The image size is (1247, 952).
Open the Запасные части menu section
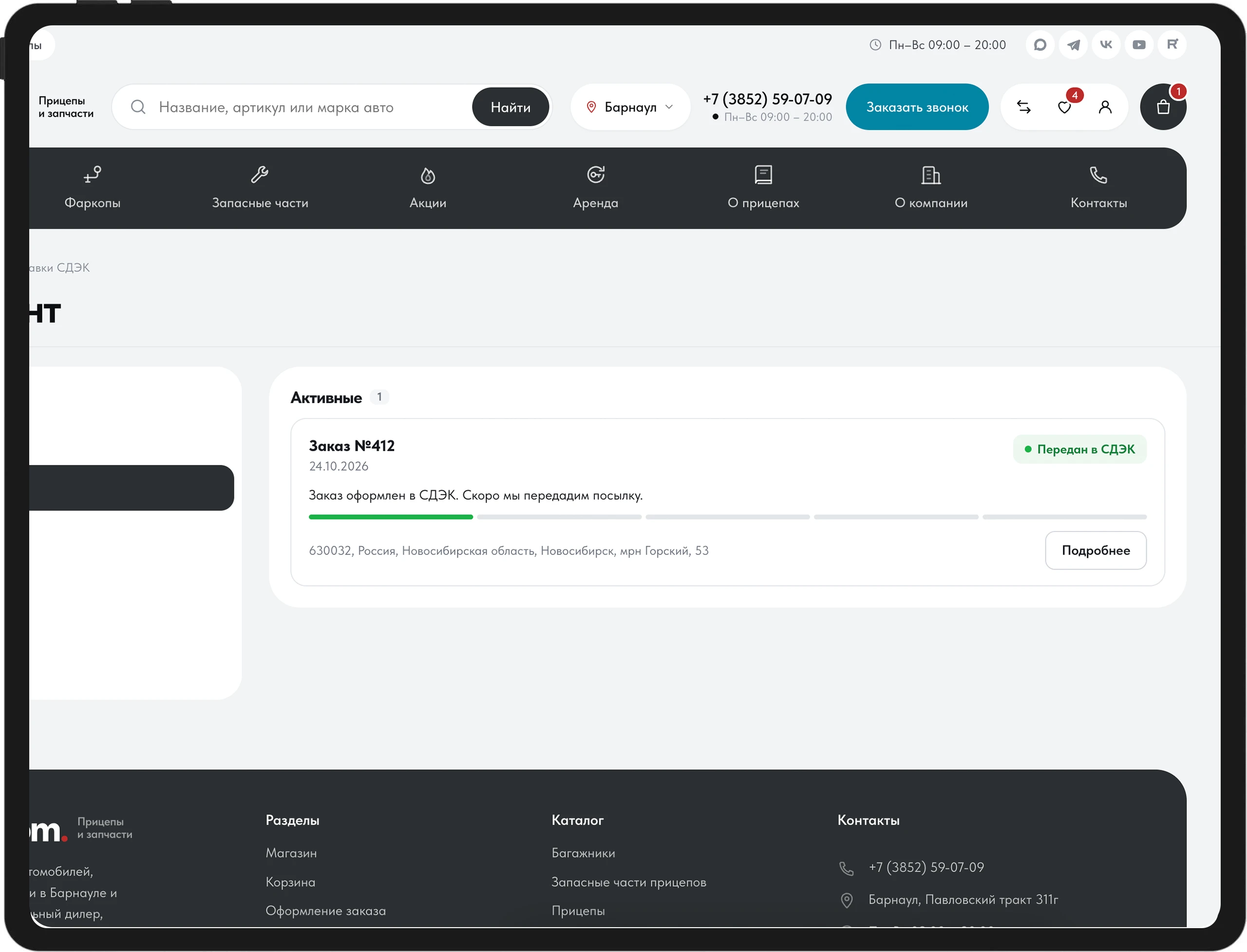(260, 188)
